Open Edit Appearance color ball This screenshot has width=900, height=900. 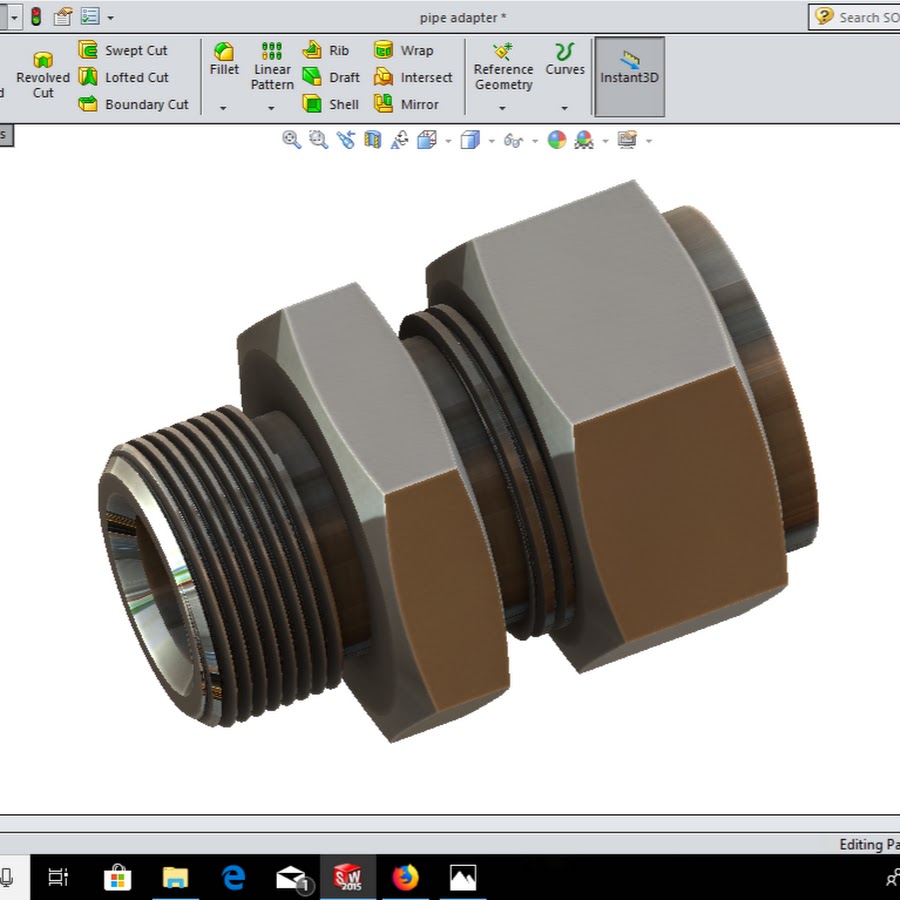(x=557, y=139)
